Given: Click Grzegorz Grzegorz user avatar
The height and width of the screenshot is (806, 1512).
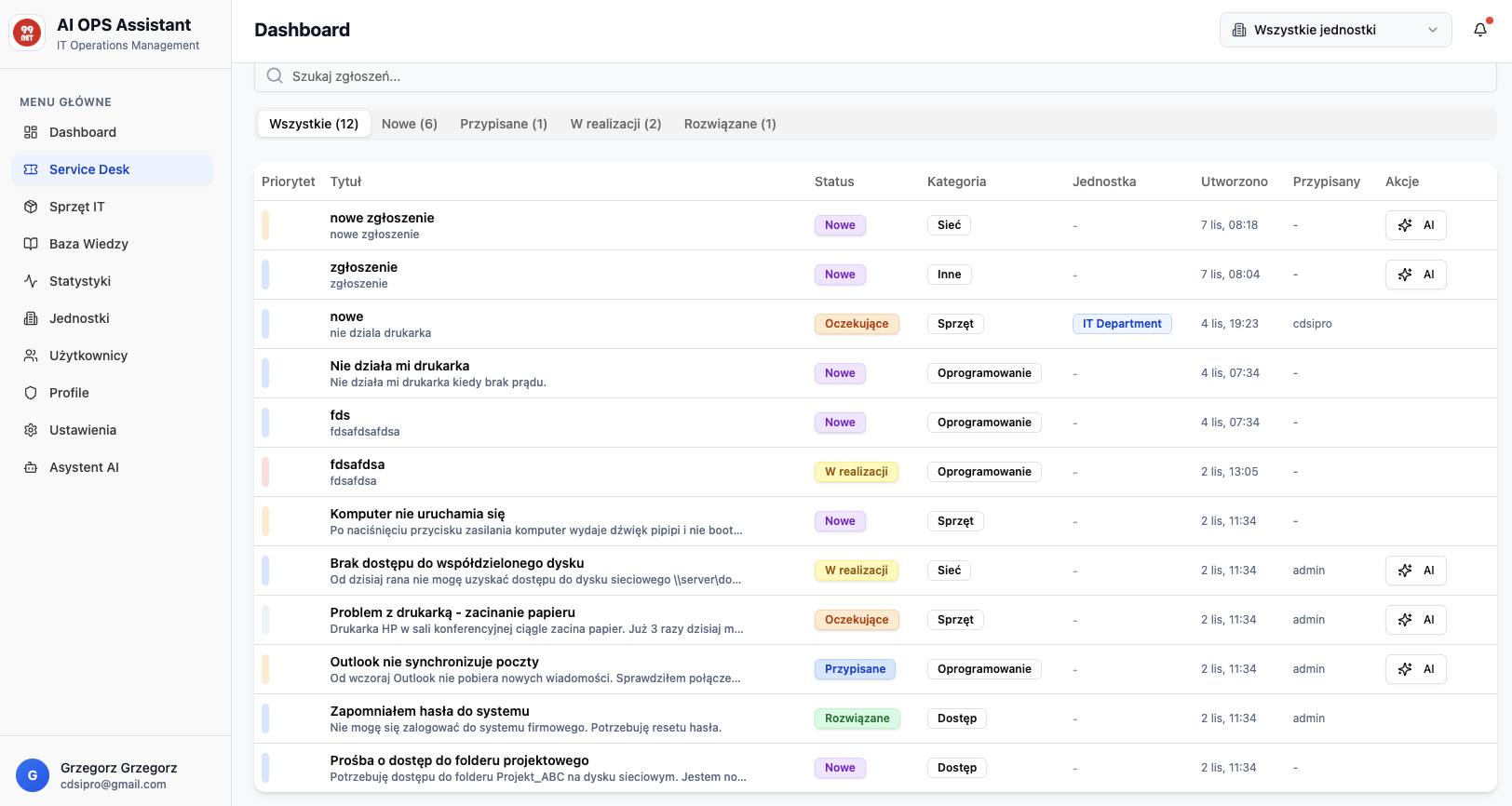Looking at the screenshot, I should tap(33, 775).
